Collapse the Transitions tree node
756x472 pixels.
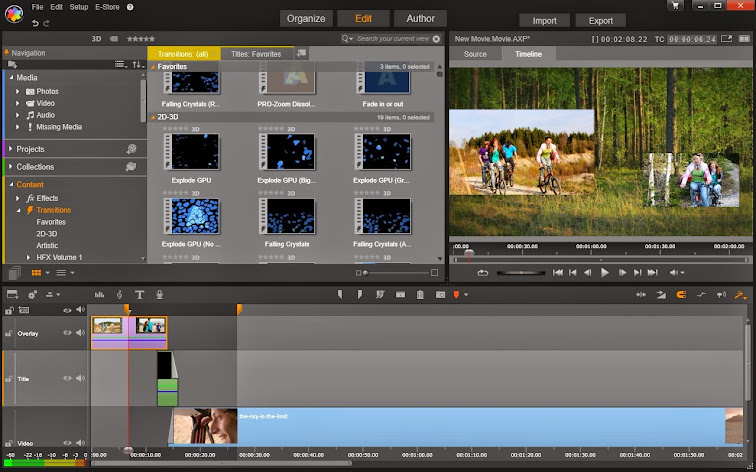18,210
